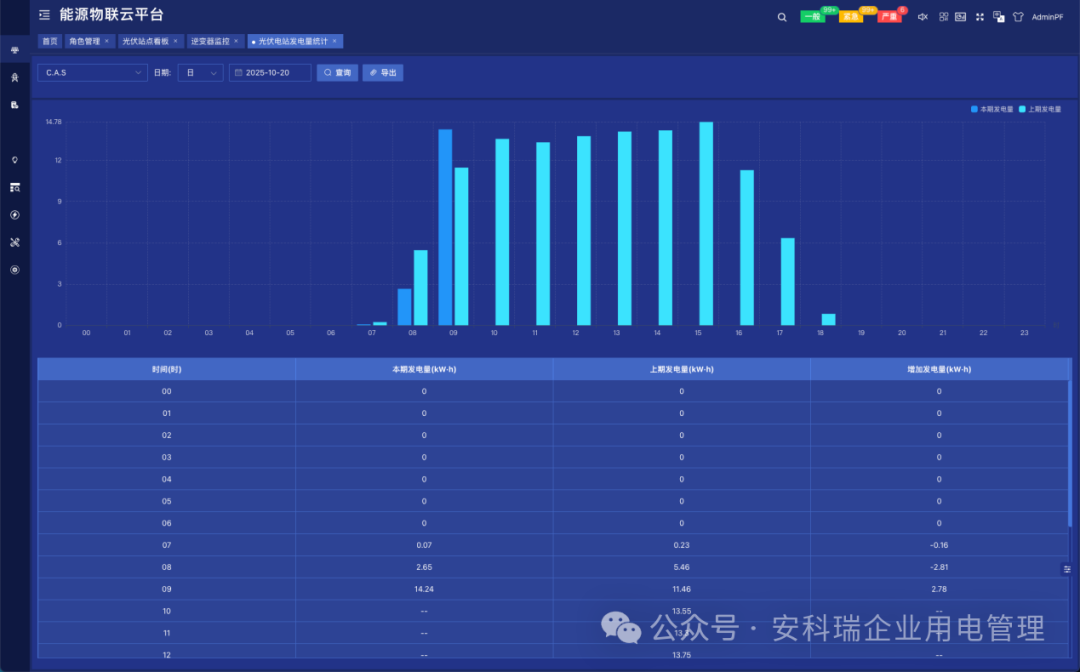Open the AdminPF user menu
Screen dimensions: 1080x672
pos(1047,17)
